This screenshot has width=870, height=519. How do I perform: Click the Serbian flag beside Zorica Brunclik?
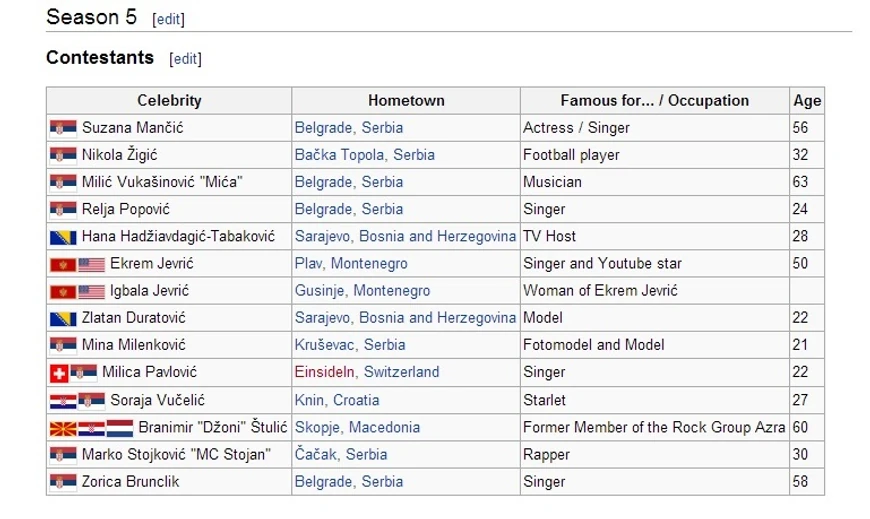(63, 482)
